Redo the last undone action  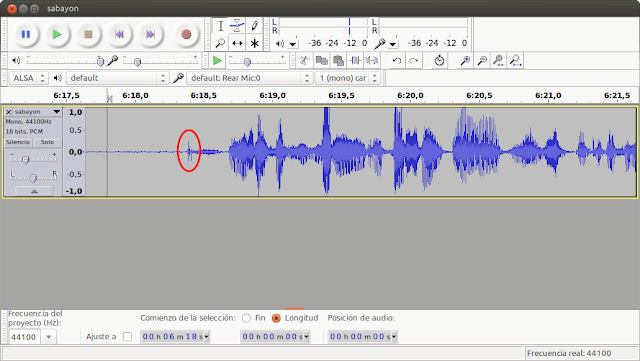tap(413, 61)
